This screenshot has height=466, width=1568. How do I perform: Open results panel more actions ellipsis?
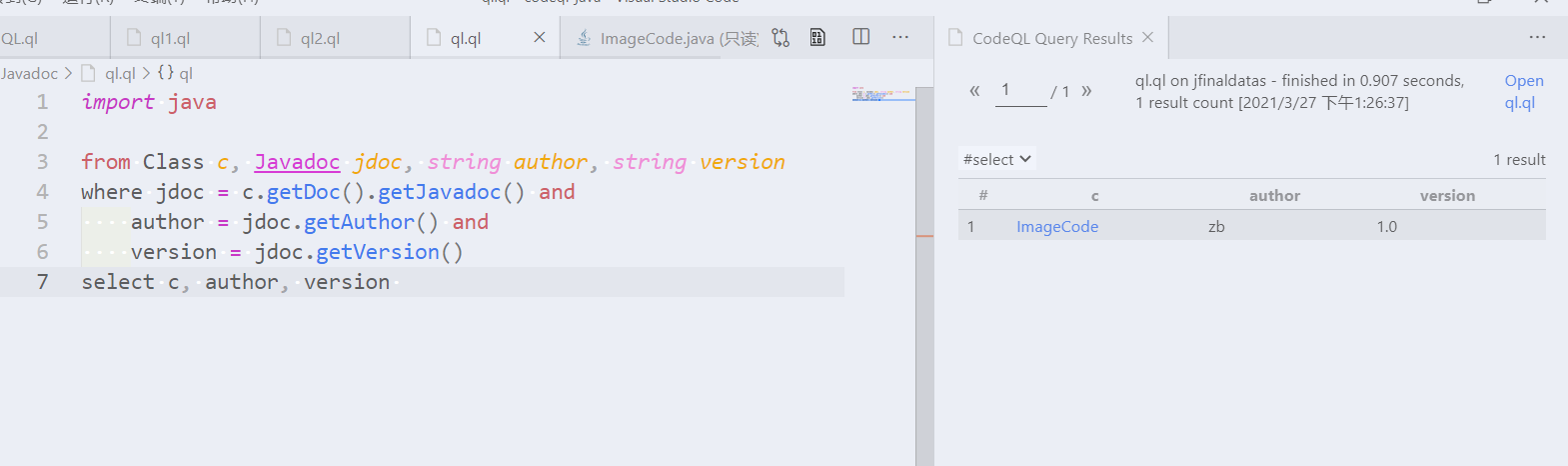1537,37
